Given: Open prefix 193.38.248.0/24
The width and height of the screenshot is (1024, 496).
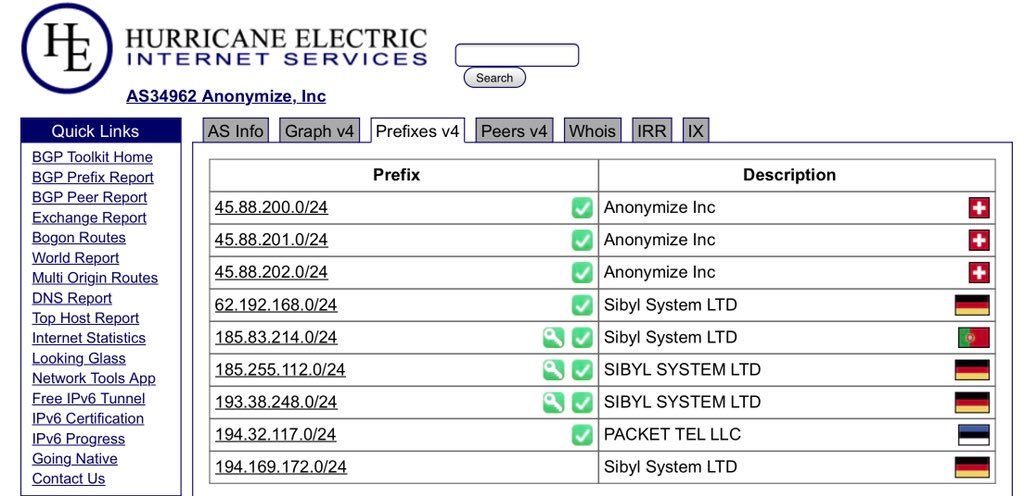Looking at the screenshot, I should click(x=276, y=402).
